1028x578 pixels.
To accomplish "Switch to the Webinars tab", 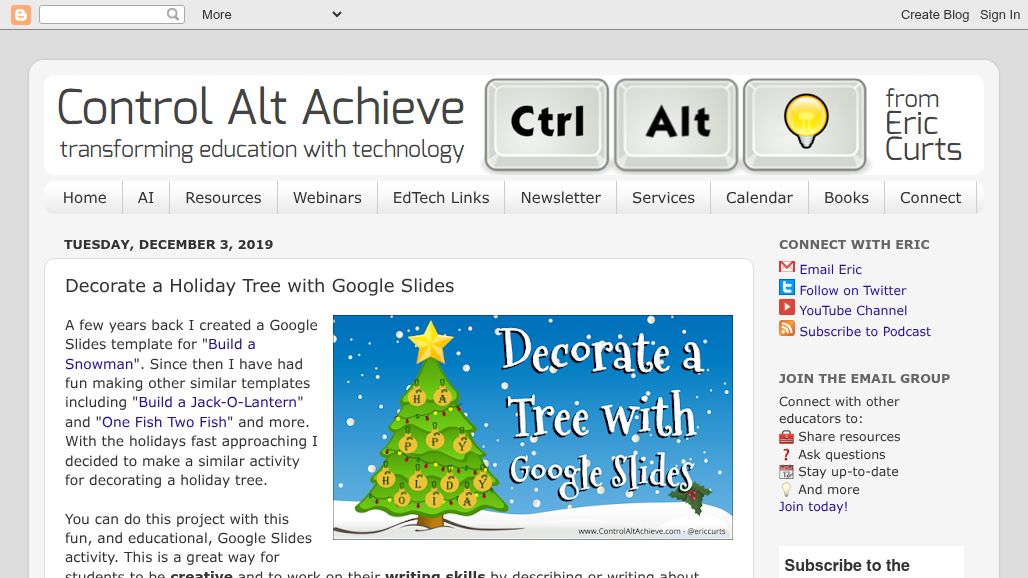I will (327, 197).
